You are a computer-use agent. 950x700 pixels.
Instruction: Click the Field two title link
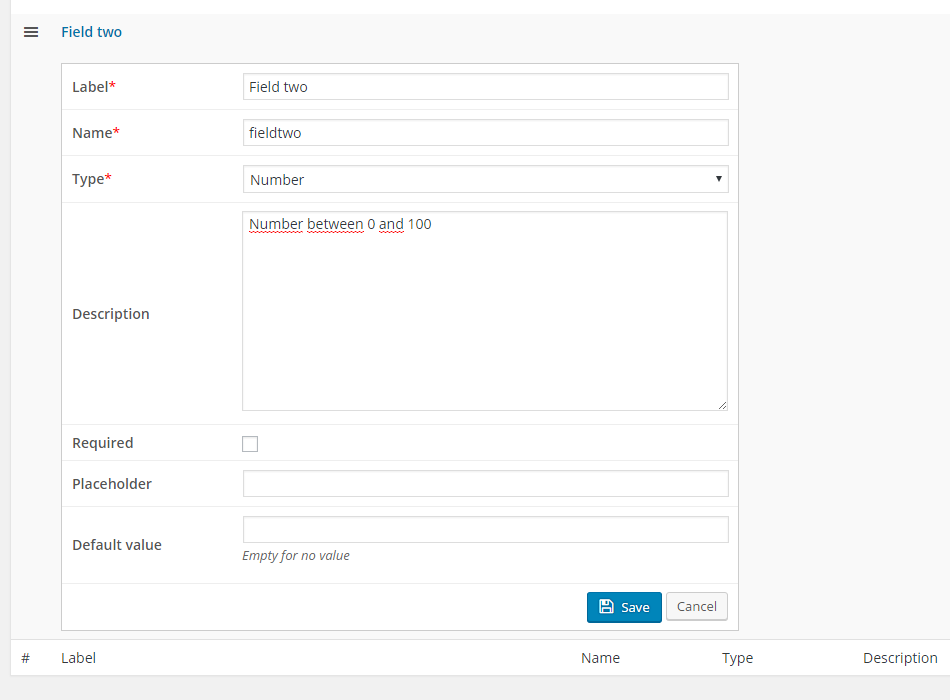(x=91, y=32)
